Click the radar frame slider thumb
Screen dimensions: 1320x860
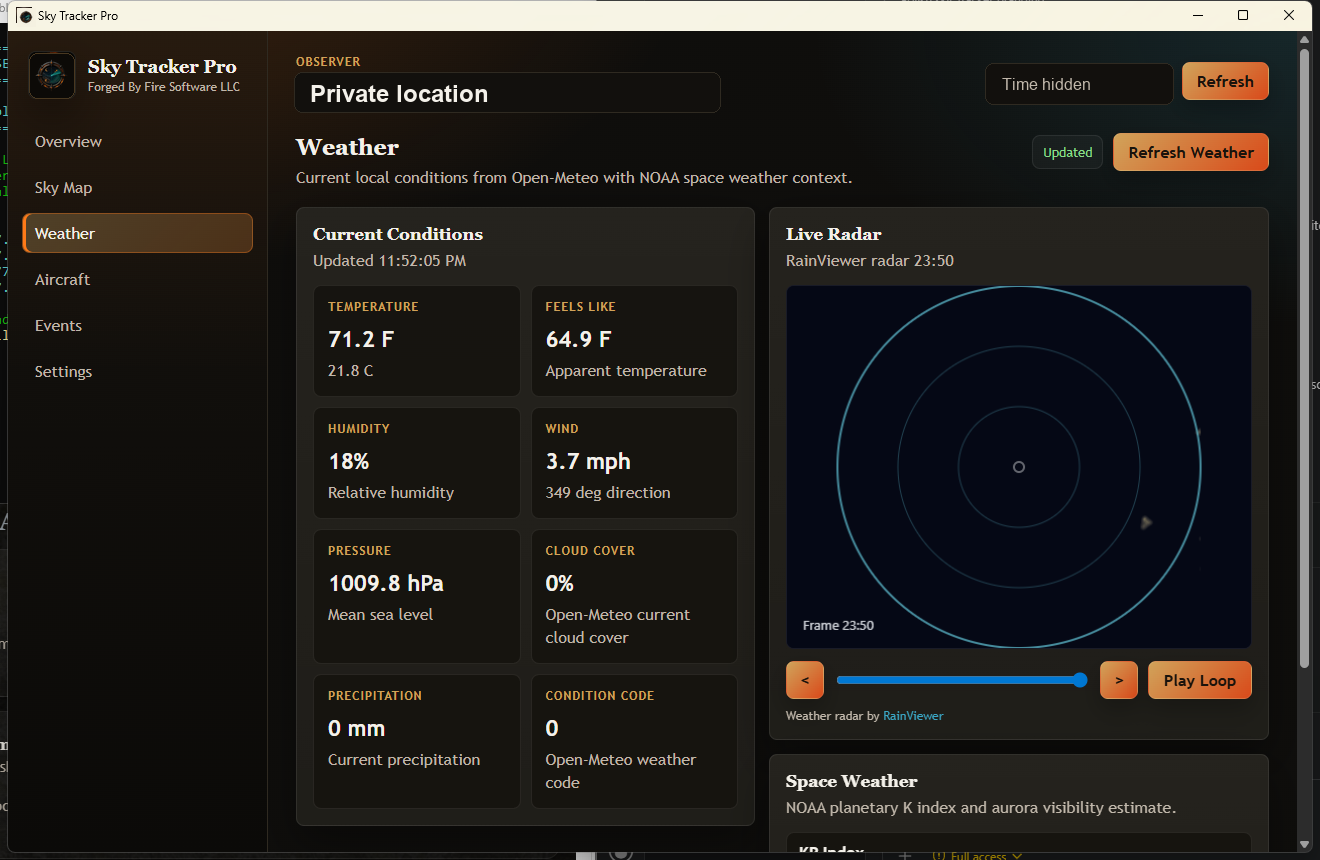(1080, 680)
